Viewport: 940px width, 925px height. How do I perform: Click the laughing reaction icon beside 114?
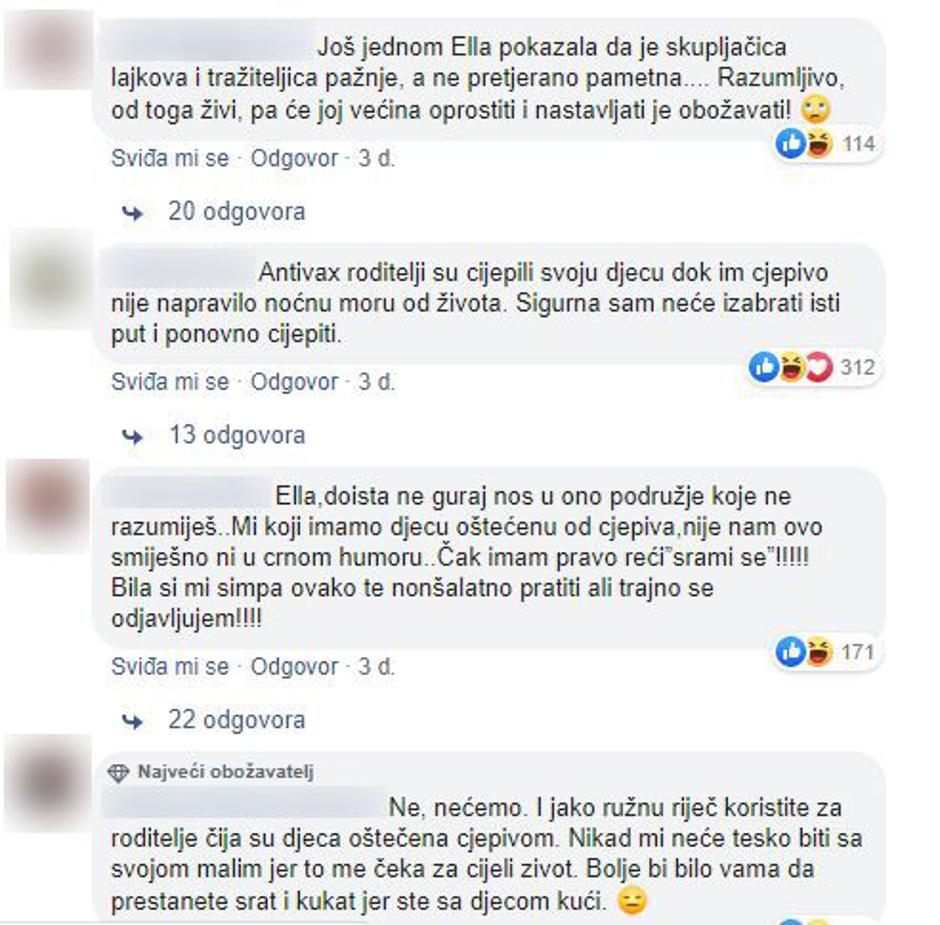tap(818, 144)
